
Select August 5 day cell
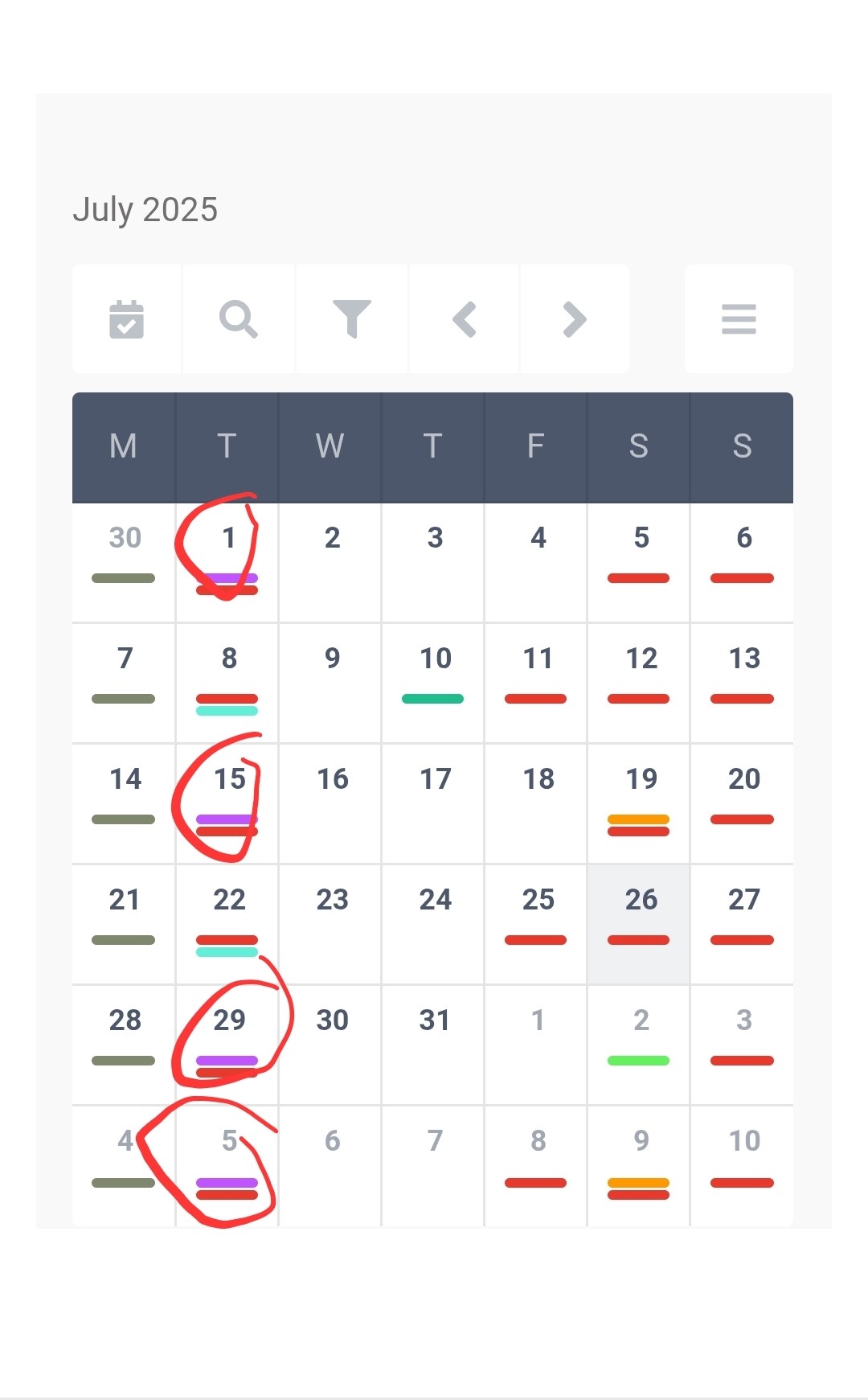pyautogui.click(x=227, y=1166)
